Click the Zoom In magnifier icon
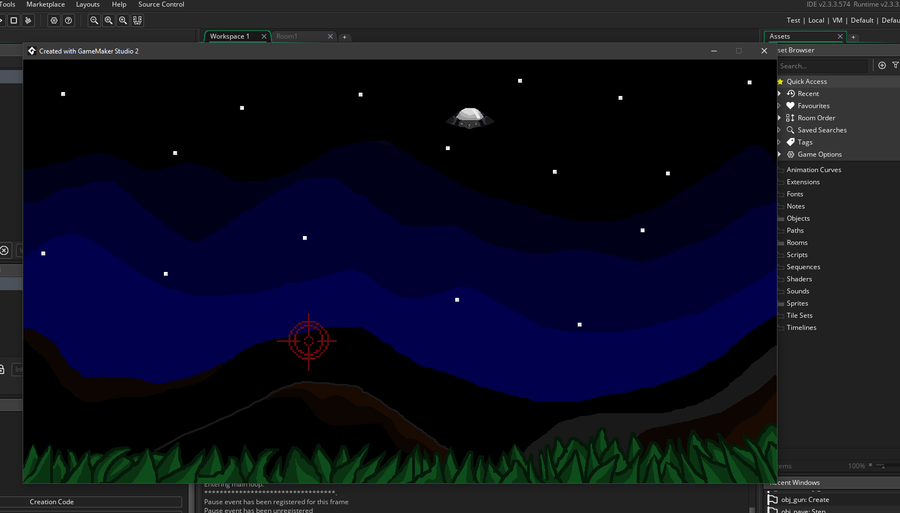 pyautogui.click(x=123, y=20)
